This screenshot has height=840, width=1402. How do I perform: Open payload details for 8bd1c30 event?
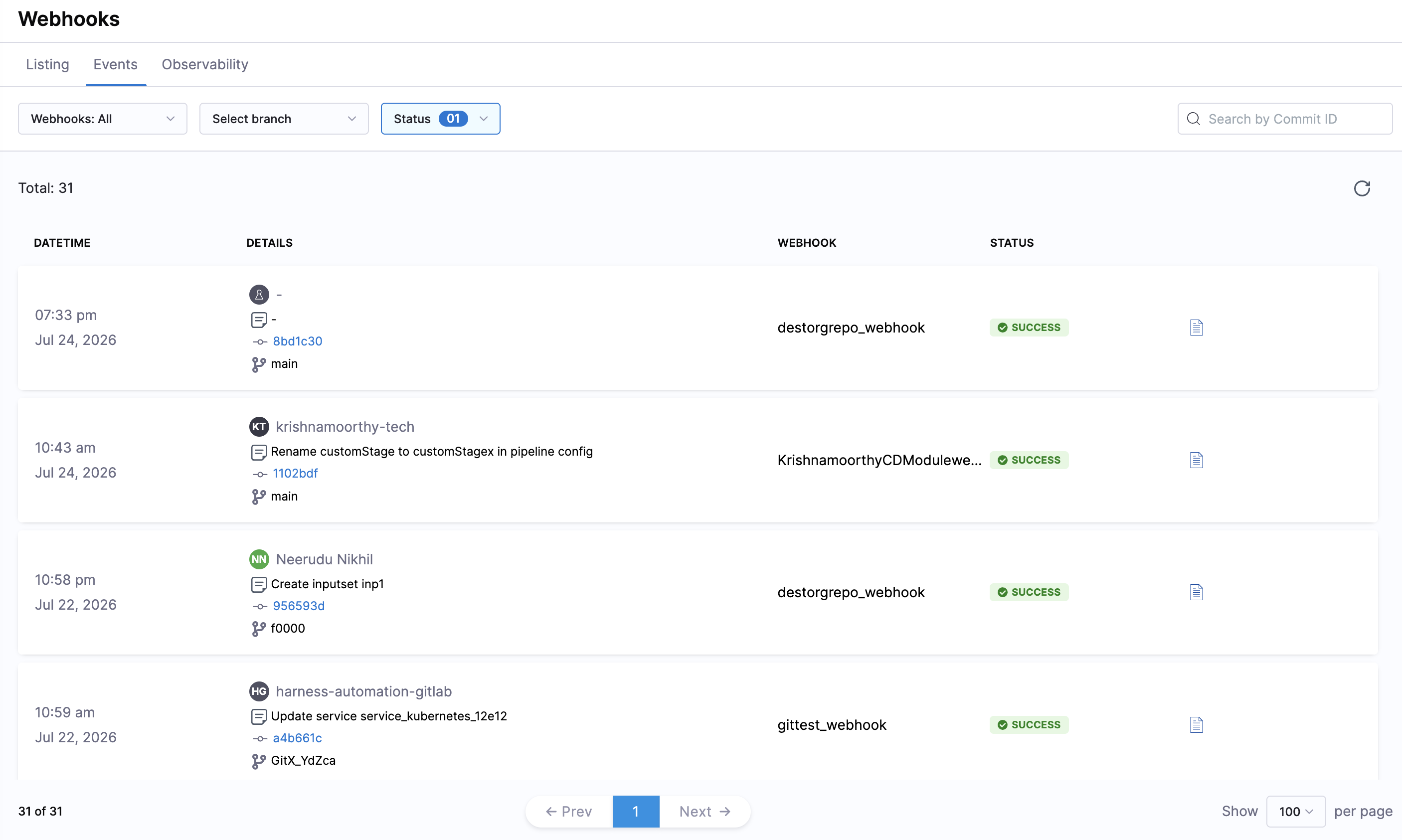point(1196,328)
